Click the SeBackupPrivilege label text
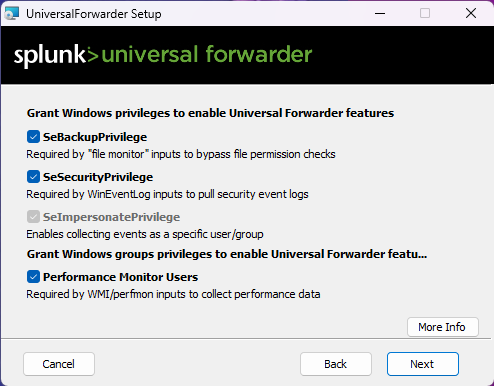494x386 pixels. (95, 137)
